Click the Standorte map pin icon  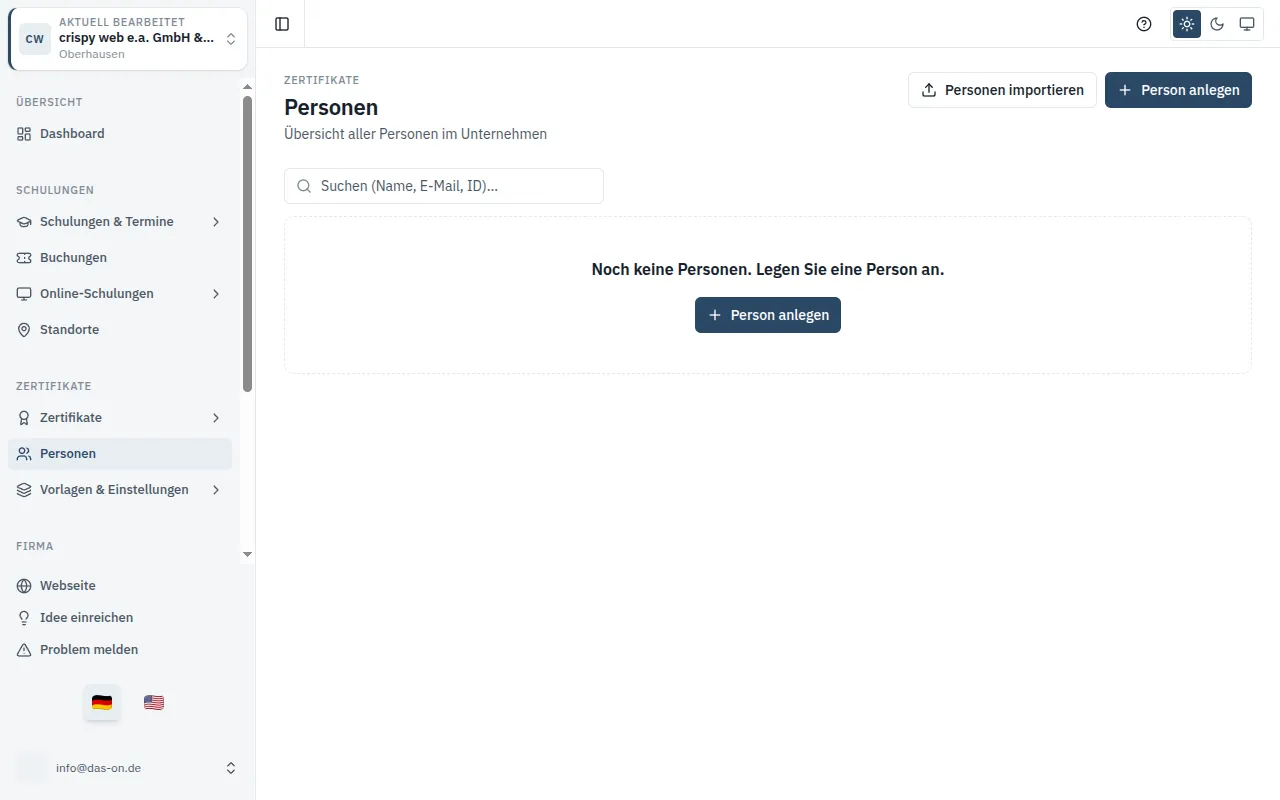24,330
